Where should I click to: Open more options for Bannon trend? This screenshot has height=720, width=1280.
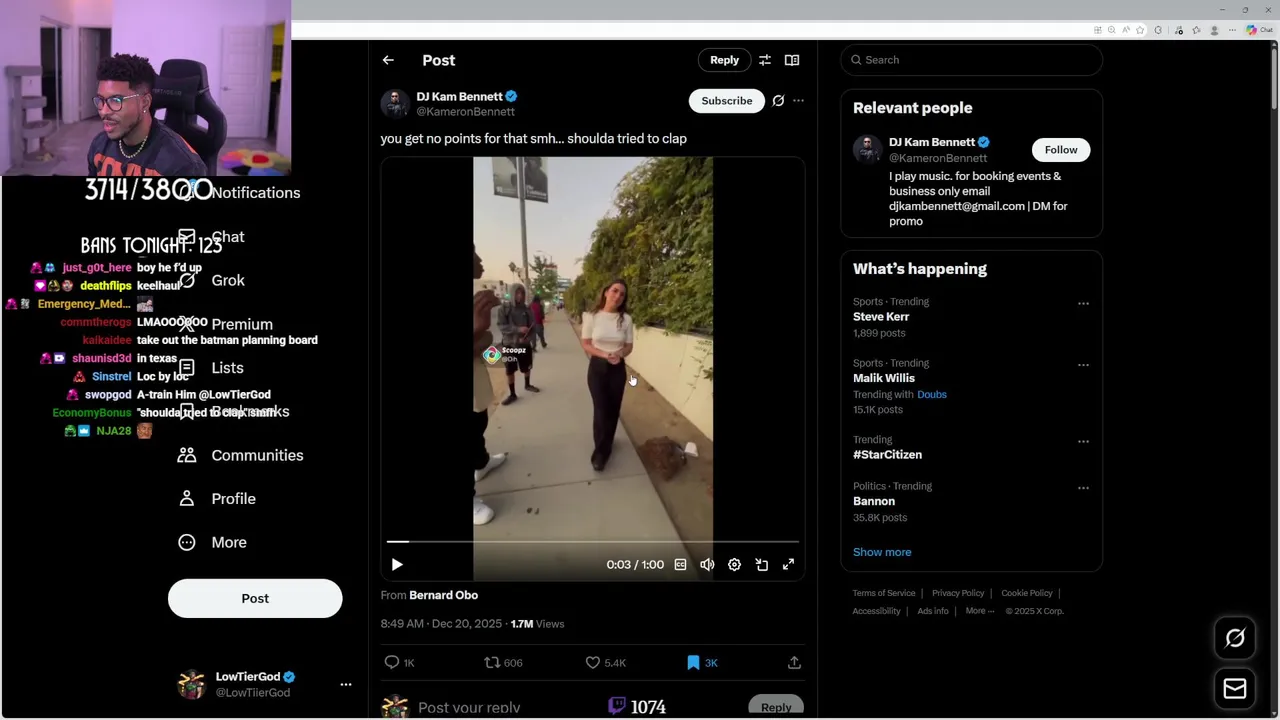[x=1083, y=488]
